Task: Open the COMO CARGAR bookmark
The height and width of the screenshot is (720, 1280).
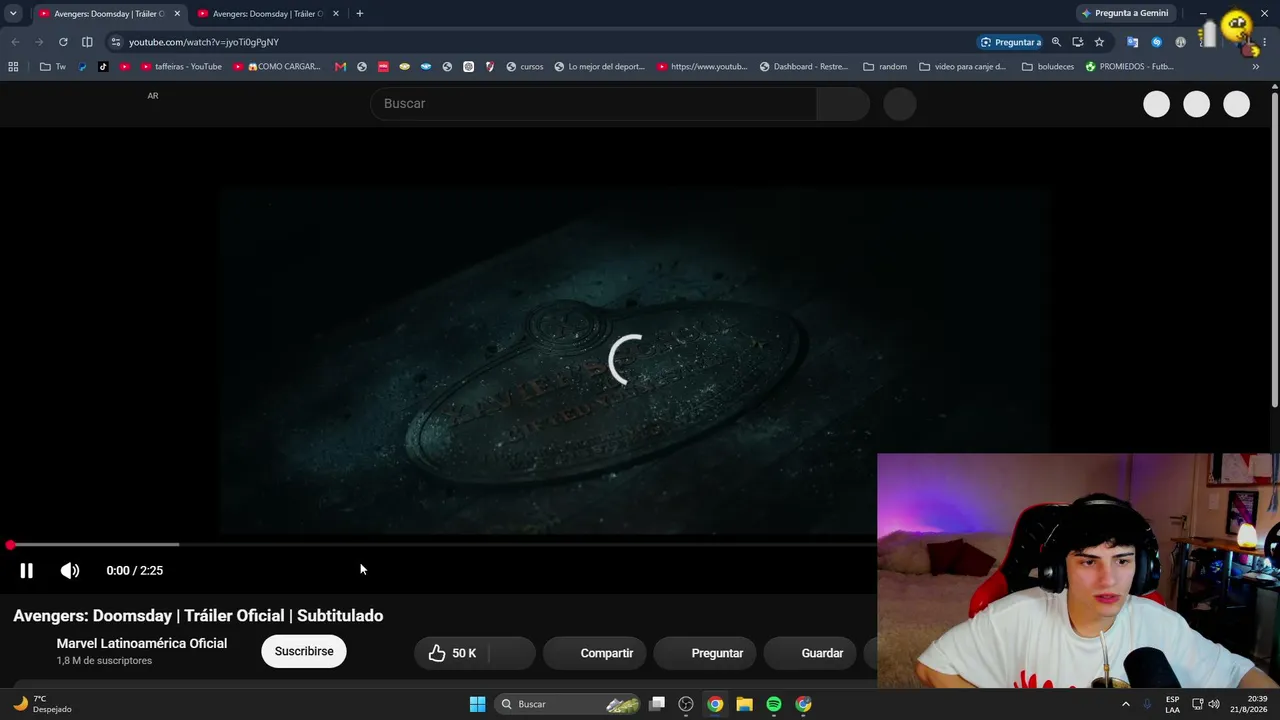Action: 278,67
